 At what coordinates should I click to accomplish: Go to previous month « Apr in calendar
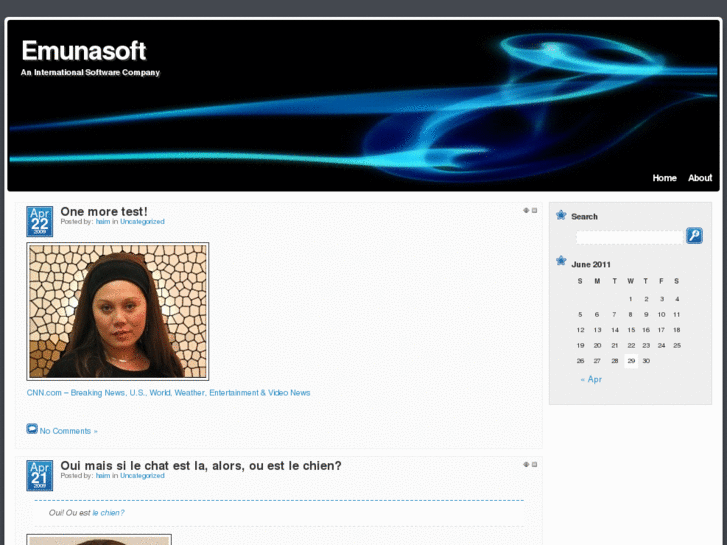pos(591,380)
